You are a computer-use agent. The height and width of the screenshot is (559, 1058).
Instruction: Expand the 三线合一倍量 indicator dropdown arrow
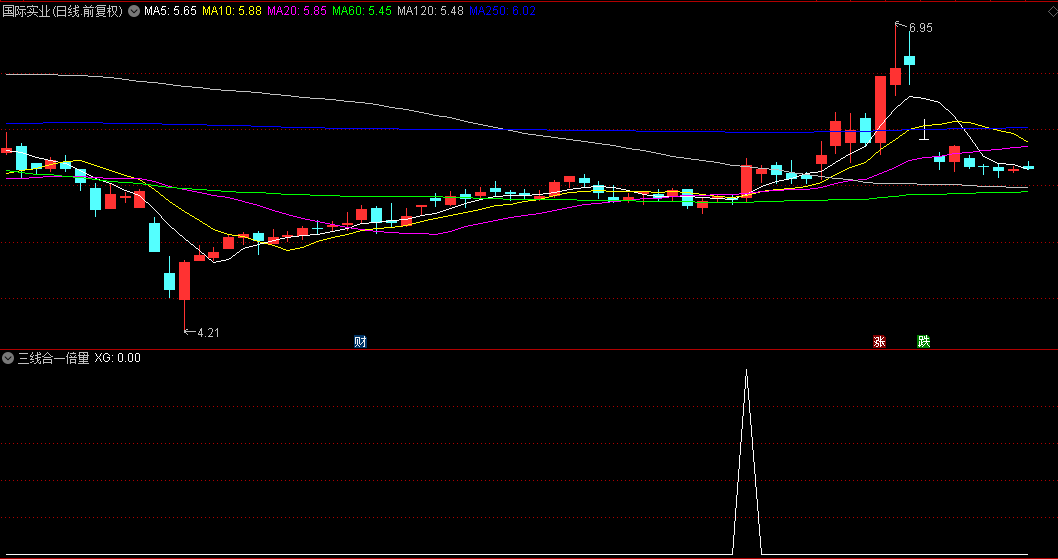pos(9,357)
